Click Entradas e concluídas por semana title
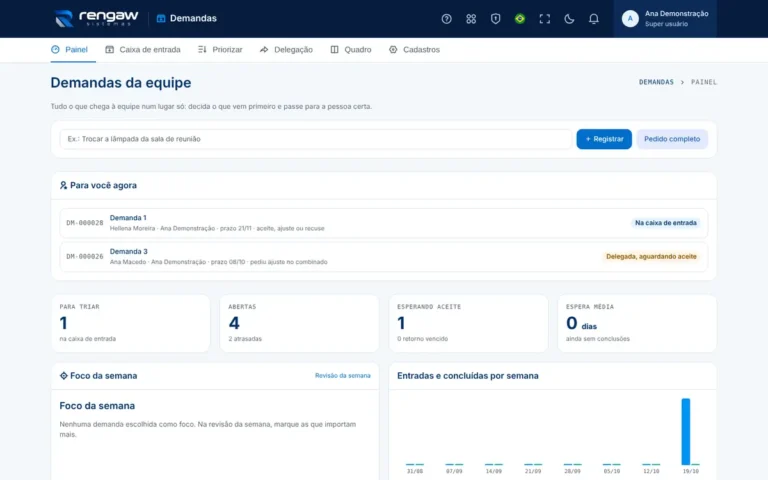Viewport: 768px width, 480px height. pyautogui.click(x=468, y=376)
